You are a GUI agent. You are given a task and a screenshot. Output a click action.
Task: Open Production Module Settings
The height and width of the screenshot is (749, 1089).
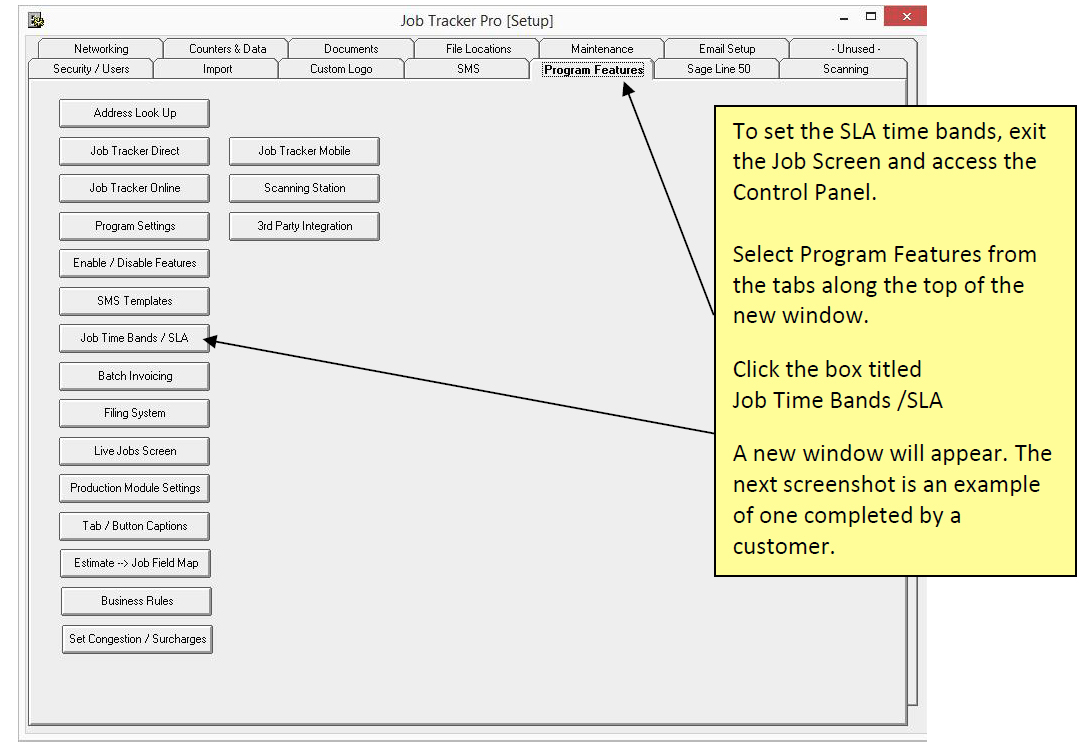(x=135, y=488)
